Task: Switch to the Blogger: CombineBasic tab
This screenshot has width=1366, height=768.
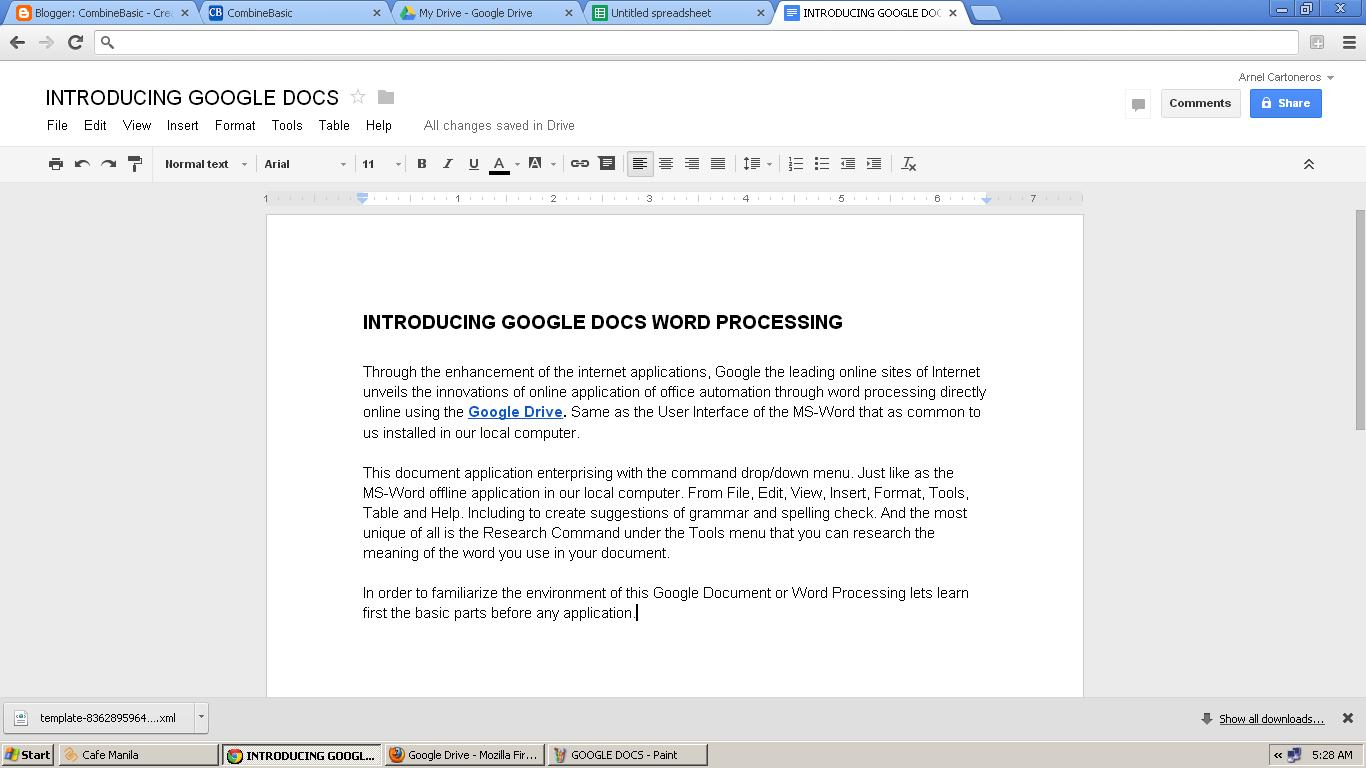Action: click(103, 13)
